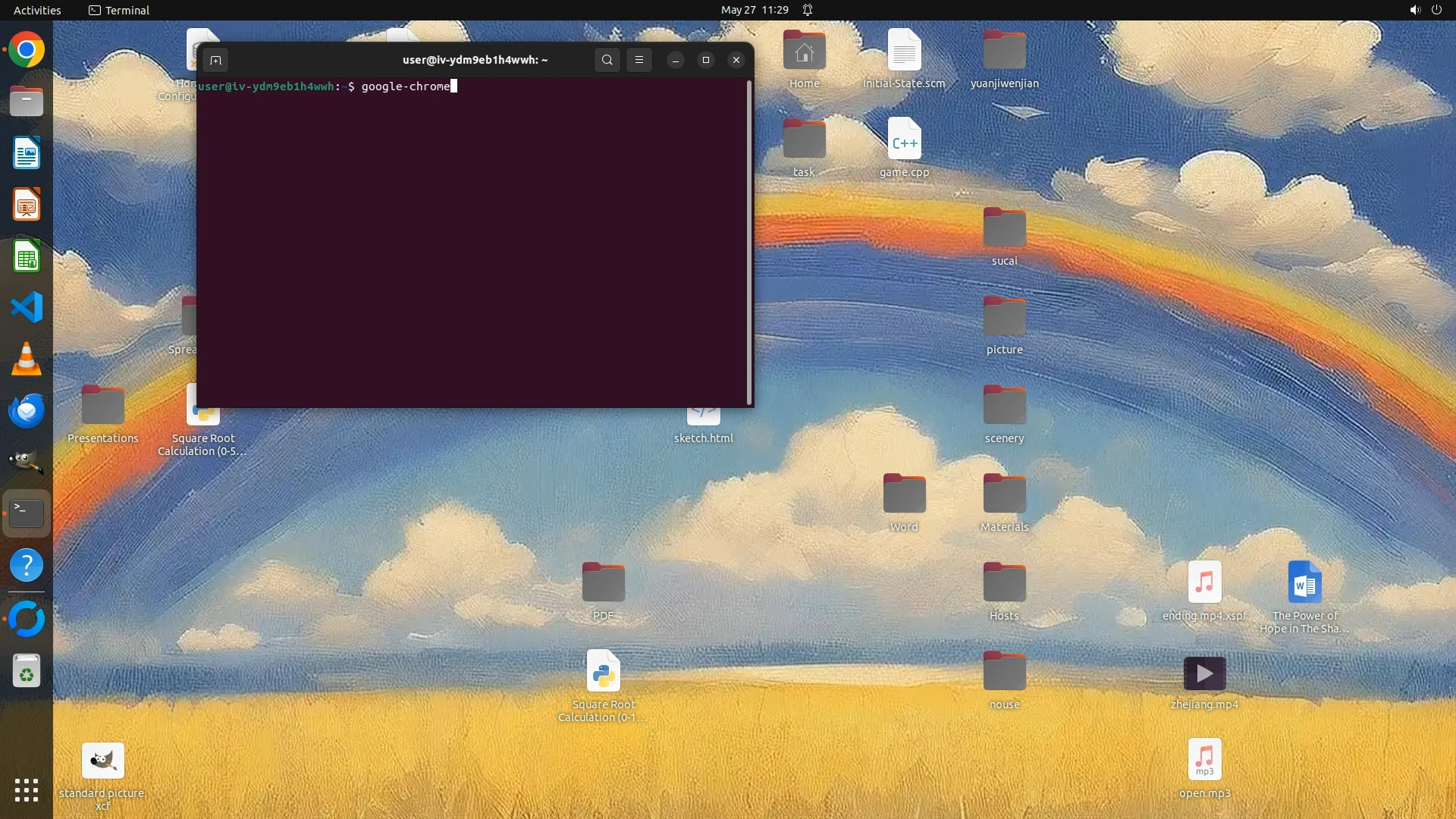The height and width of the screenshot is (819, 1456).
Task: Launch VLC media player from dock
Action: coord(27,359)
